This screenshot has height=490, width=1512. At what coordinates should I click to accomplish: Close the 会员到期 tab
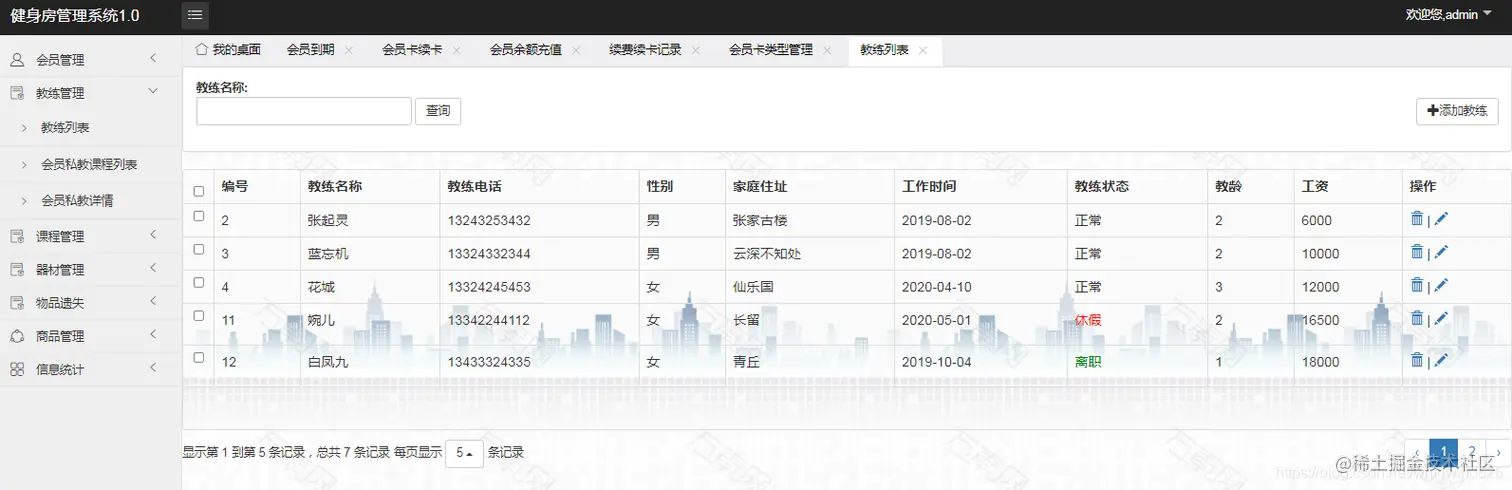point(349,50)
